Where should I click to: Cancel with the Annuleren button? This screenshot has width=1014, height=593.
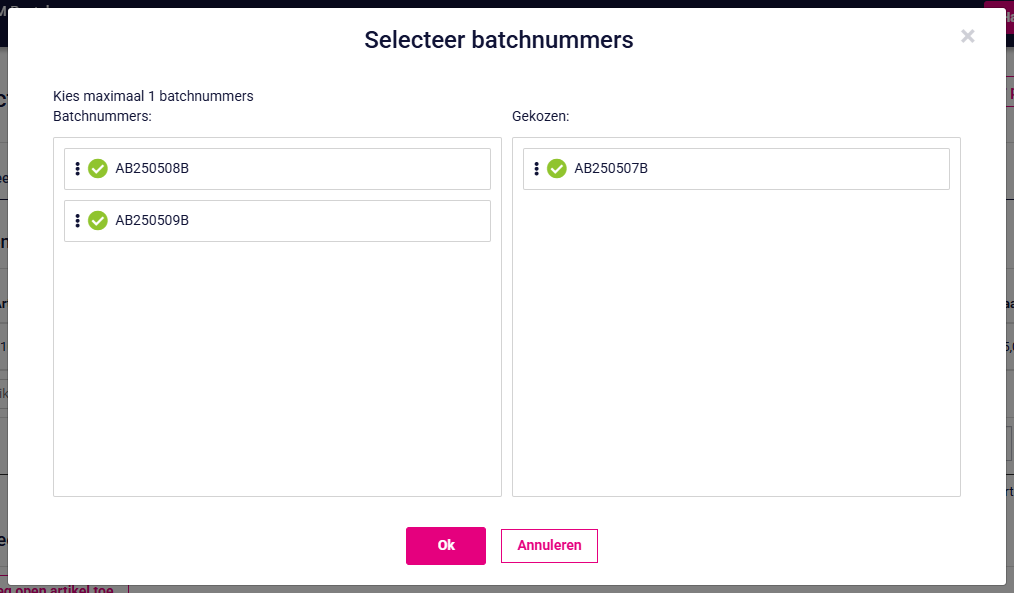pyautogui.click(x=549, y=546)
